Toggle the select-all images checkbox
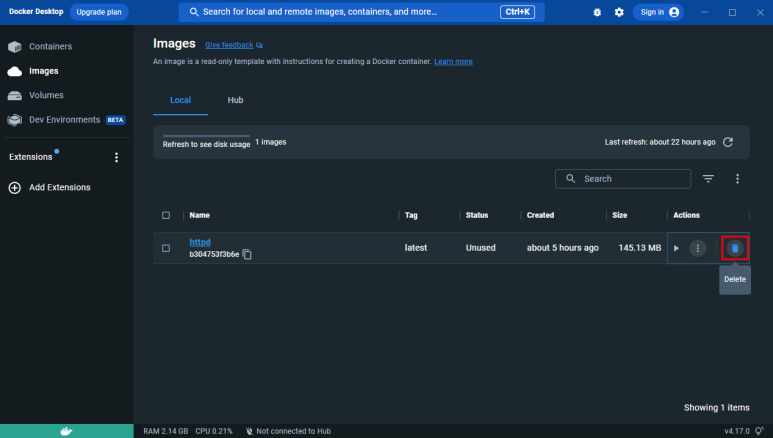This screenshot has height=438, width=773. [x=166, y=215]
